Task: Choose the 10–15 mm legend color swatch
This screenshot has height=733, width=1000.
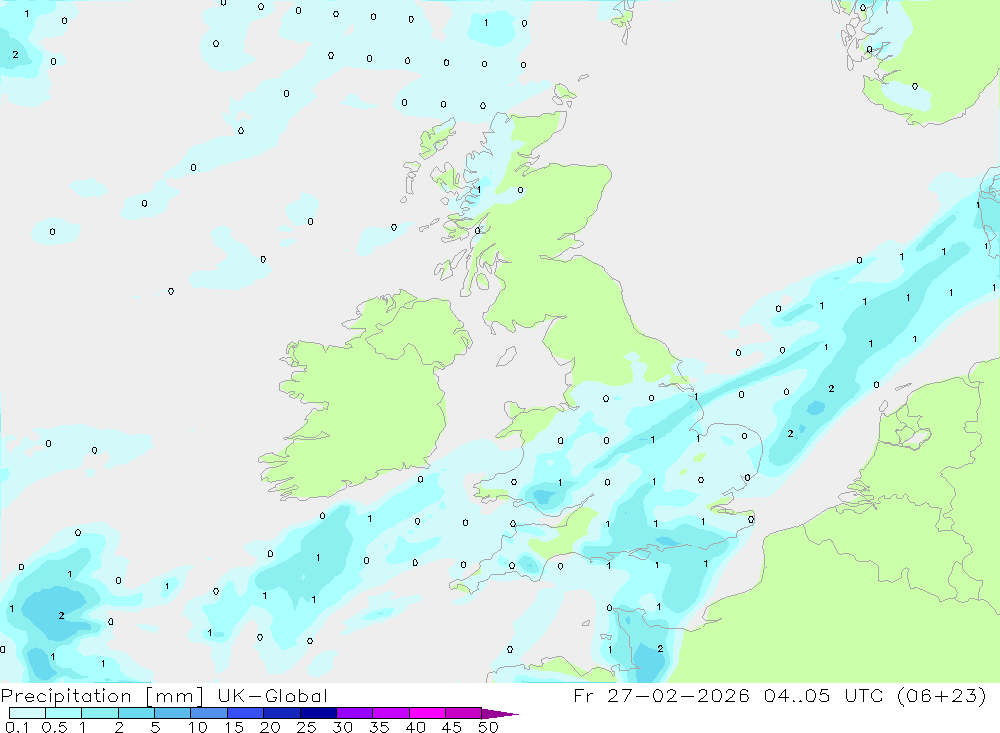Action: (209, 713)
